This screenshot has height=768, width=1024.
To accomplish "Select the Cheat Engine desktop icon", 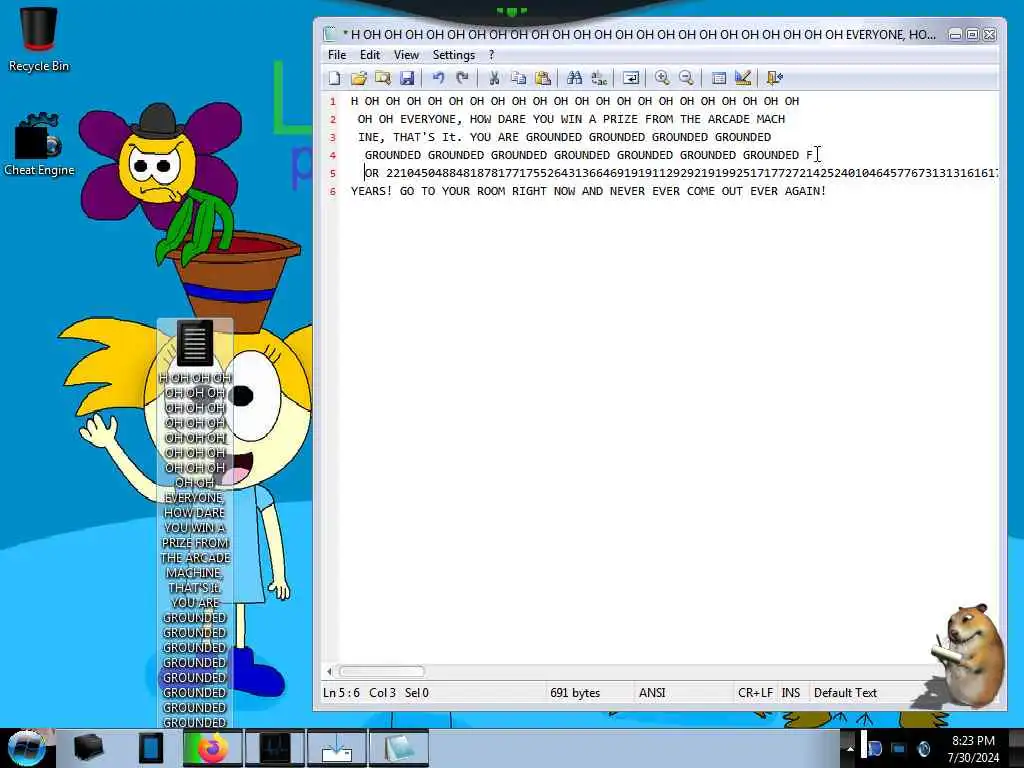I will pyautogui.click(x=39, y=145).
